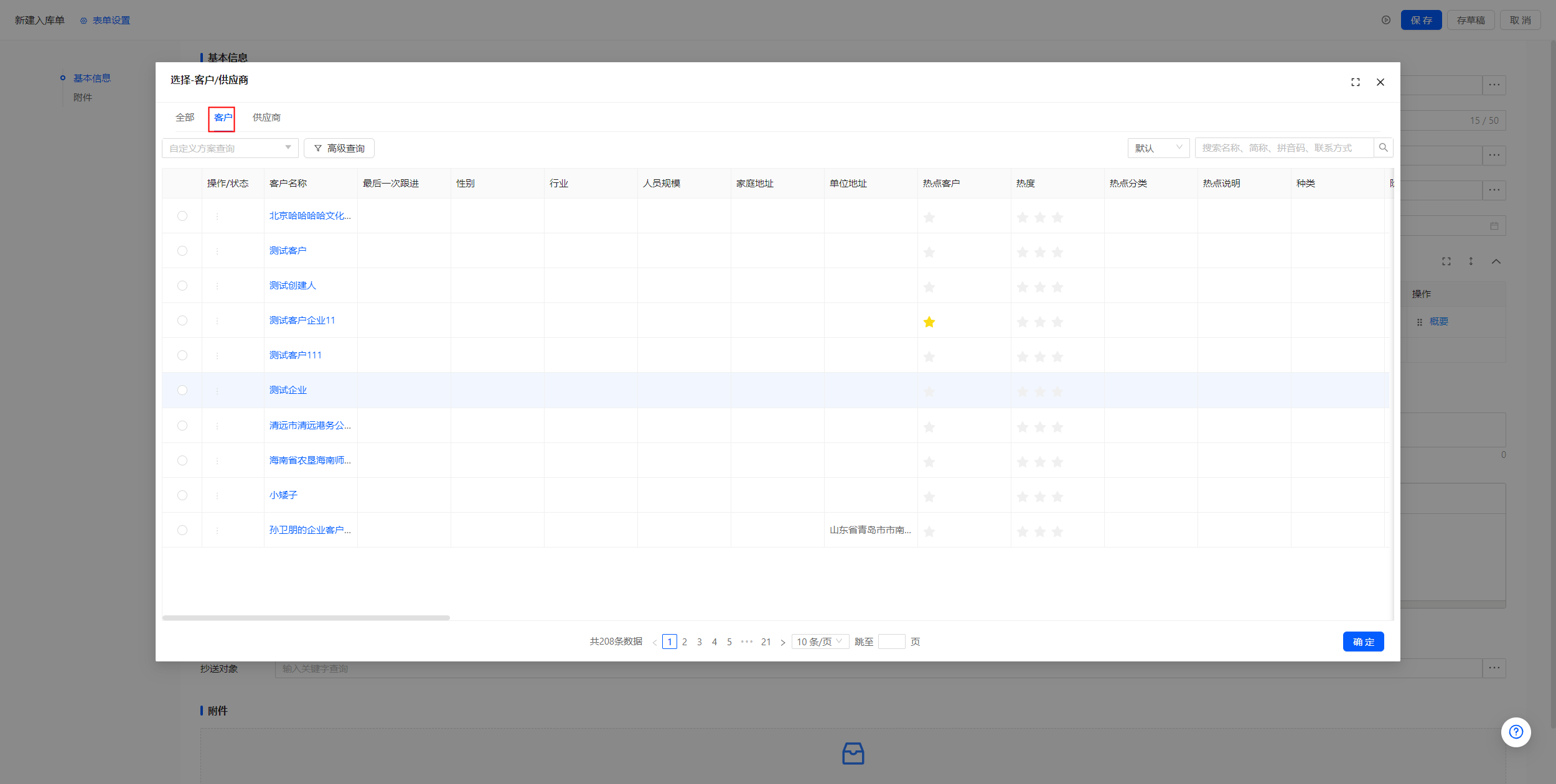Viewport: 1556px width, 784px height.
Task: Click the vertical resize arrows icon in background
Action: pos(1471,261)
